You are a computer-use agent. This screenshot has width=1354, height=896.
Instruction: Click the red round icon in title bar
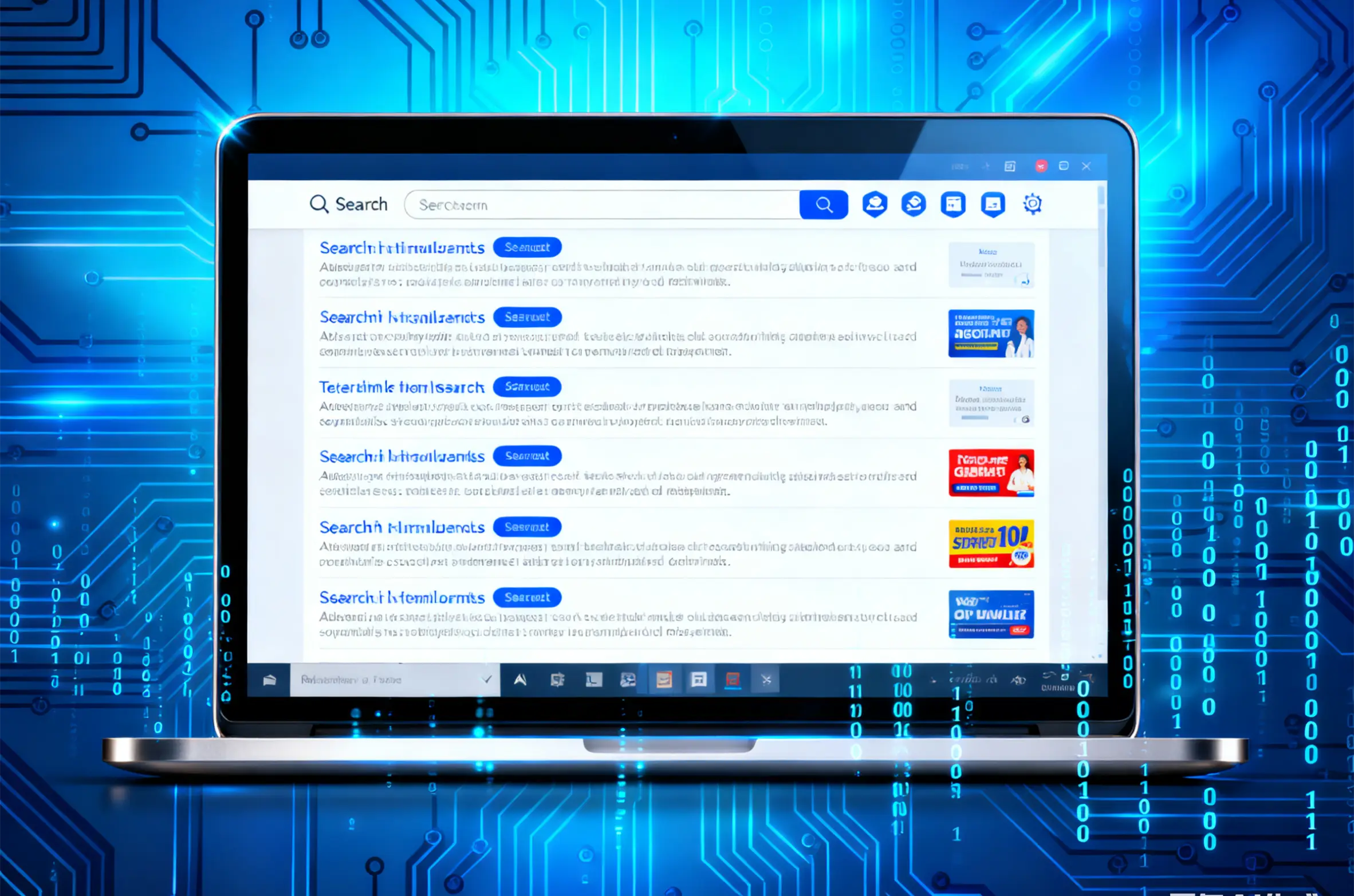(1041, 166)
